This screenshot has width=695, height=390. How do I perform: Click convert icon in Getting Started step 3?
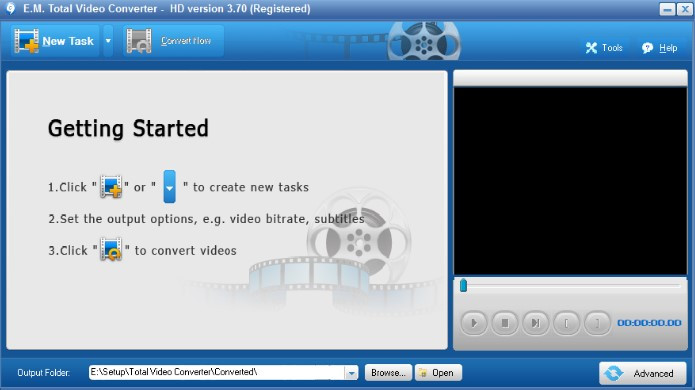click(111, 250)
